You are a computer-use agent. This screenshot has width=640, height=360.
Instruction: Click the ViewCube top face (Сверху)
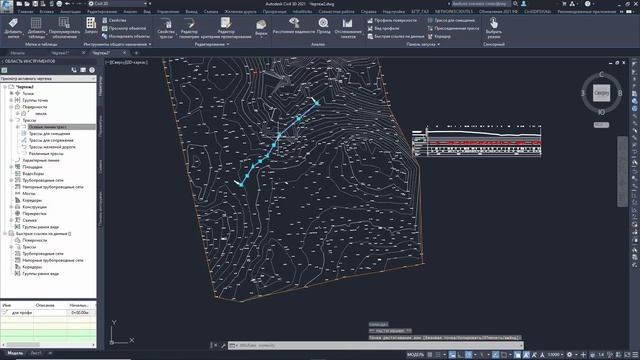(x=601, y=93)
